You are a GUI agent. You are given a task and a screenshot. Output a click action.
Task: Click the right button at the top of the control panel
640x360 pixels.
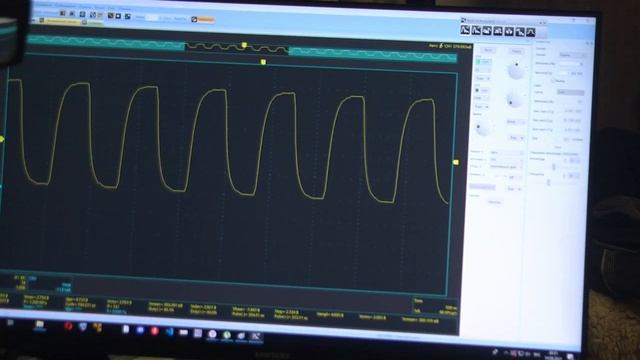point(516,51)
